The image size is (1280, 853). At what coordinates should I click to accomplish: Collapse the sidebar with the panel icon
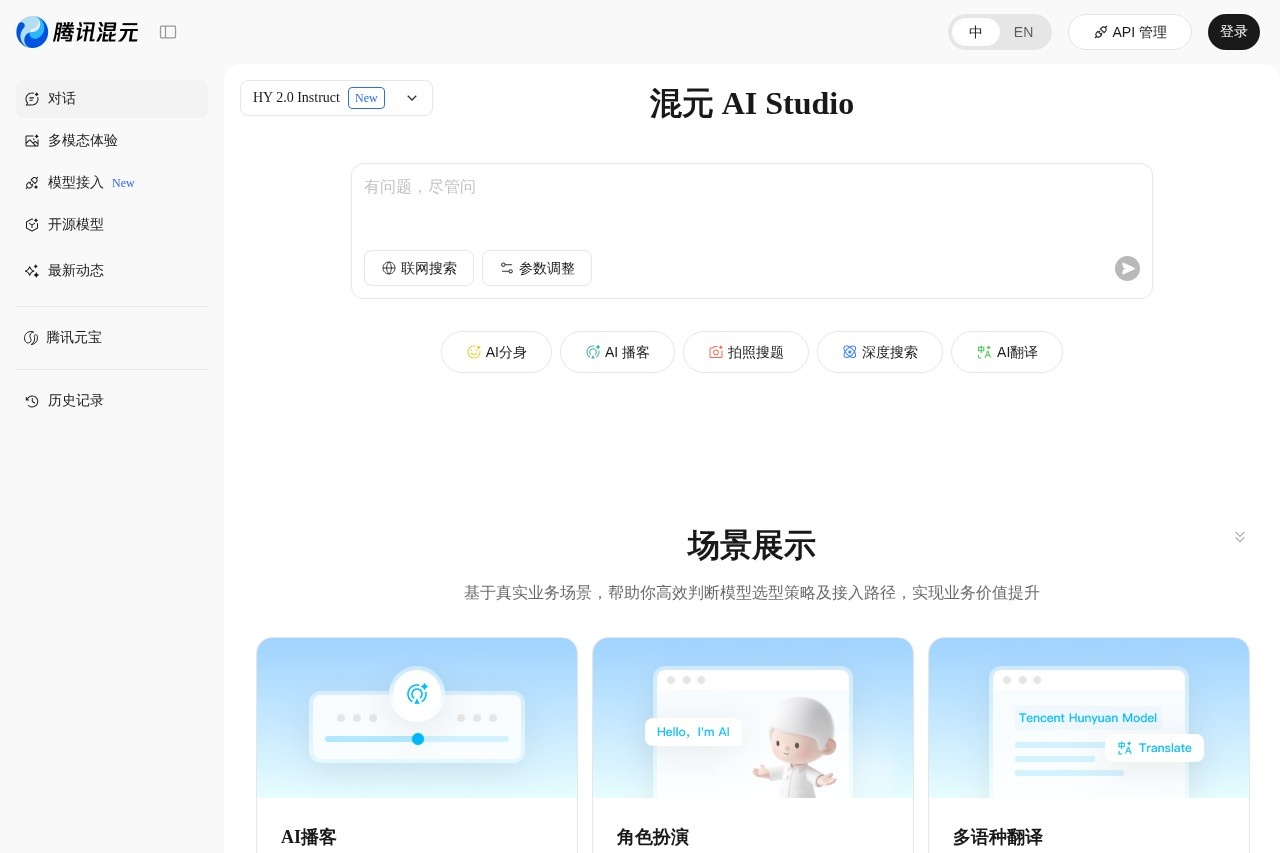(168, 32)
